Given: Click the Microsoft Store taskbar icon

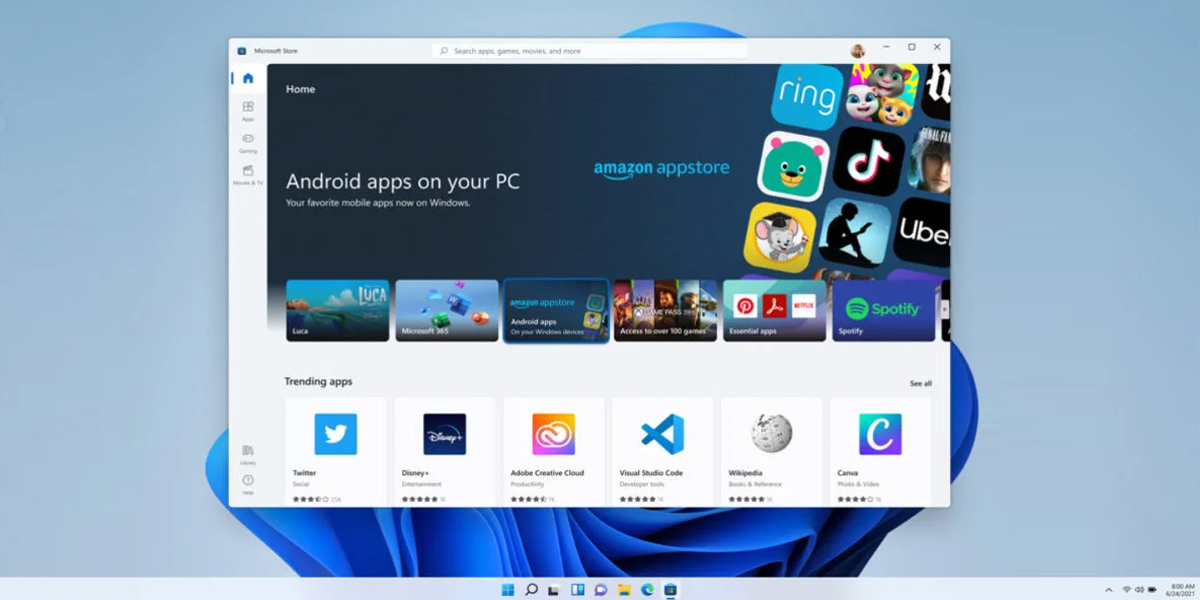Looking at the screenshot, I should click(x=670, y=589).
